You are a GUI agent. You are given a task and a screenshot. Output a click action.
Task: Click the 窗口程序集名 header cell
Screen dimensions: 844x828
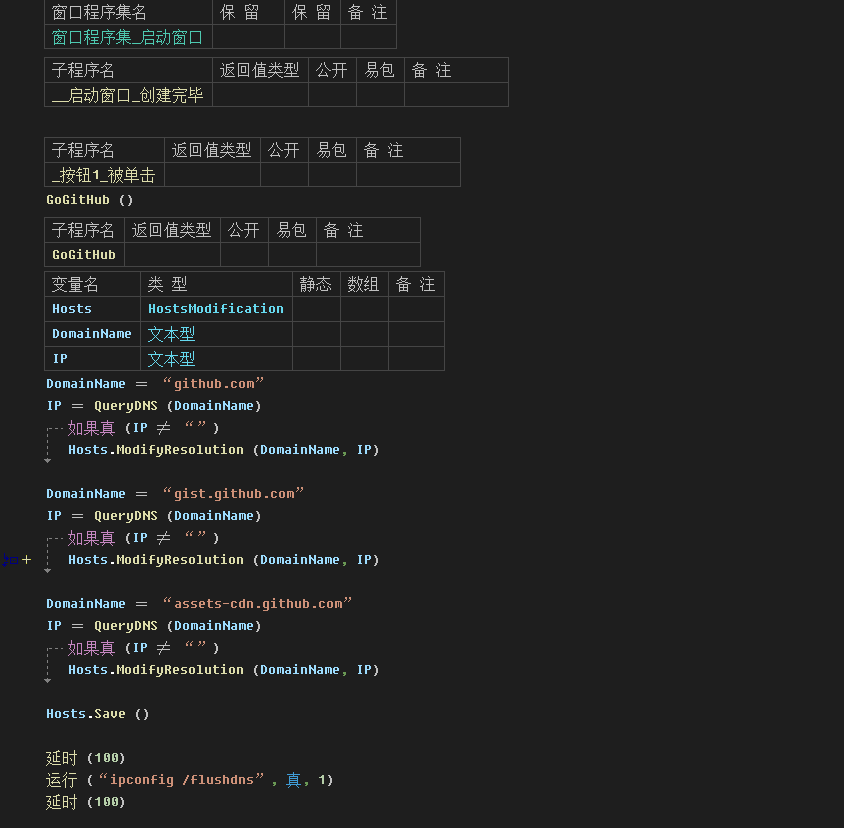[x=128, y=12]
